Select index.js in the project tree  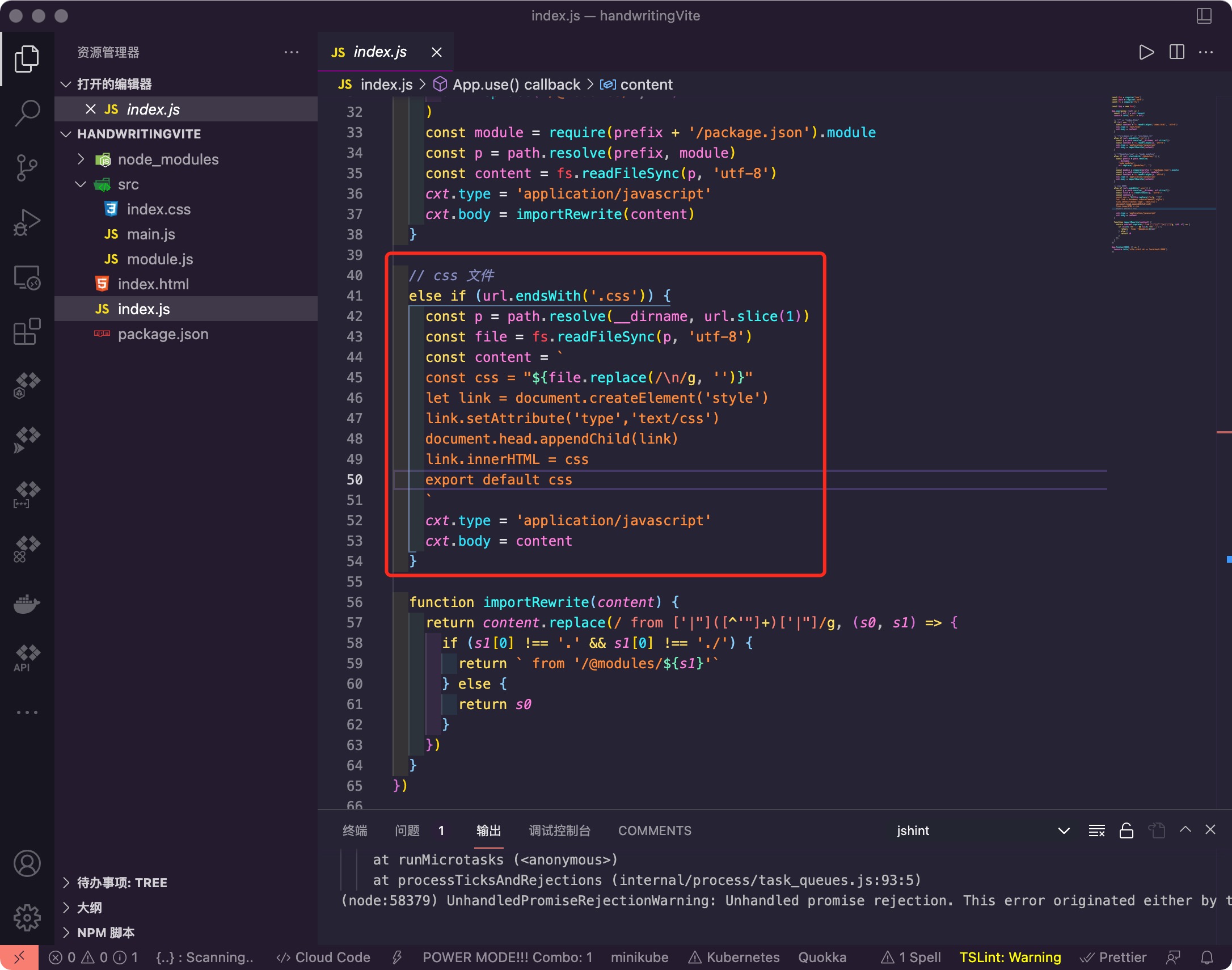click(x=186, y=309)
